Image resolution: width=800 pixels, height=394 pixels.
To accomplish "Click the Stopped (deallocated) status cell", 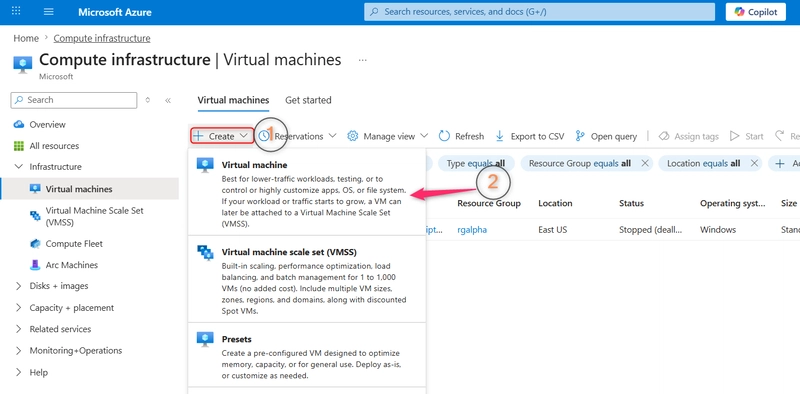I will click(x=651, y=230).
